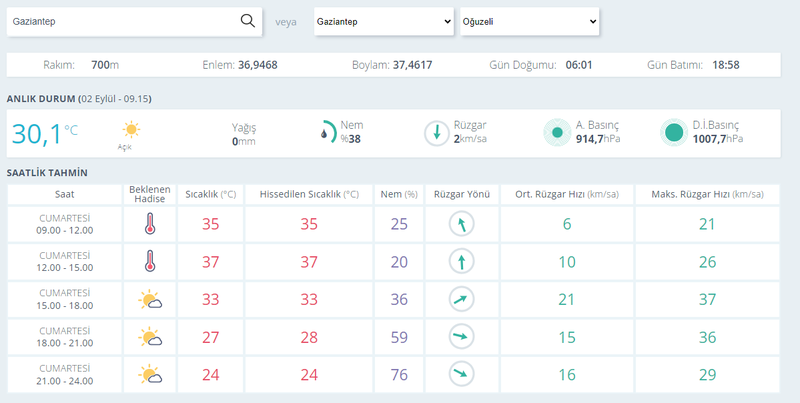The width and height of the screenshot is (800, 403).
Task: Click wind direction arrow for 09.00 - 12.00
Action: (x=462, y=224)
